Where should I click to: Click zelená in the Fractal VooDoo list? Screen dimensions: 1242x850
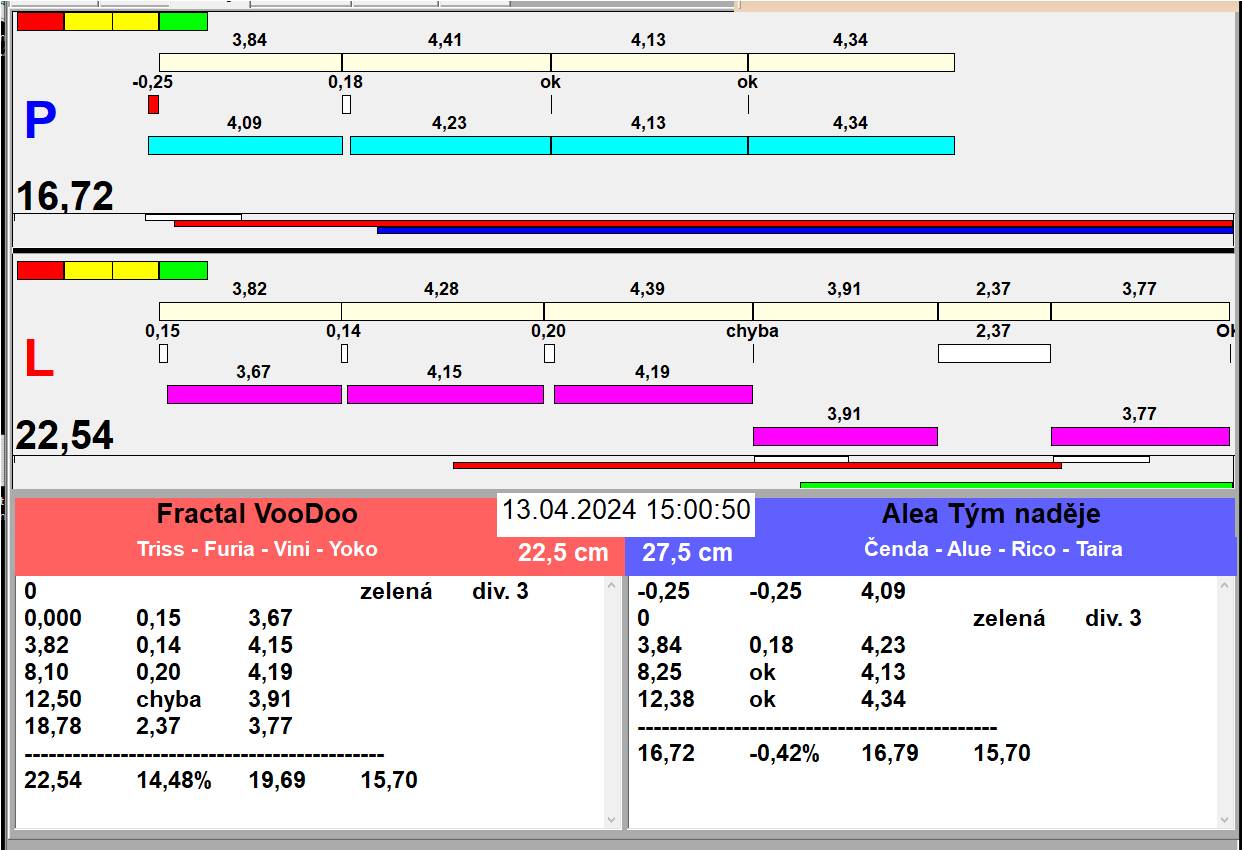pyautogui.click(x=396, y=592)
